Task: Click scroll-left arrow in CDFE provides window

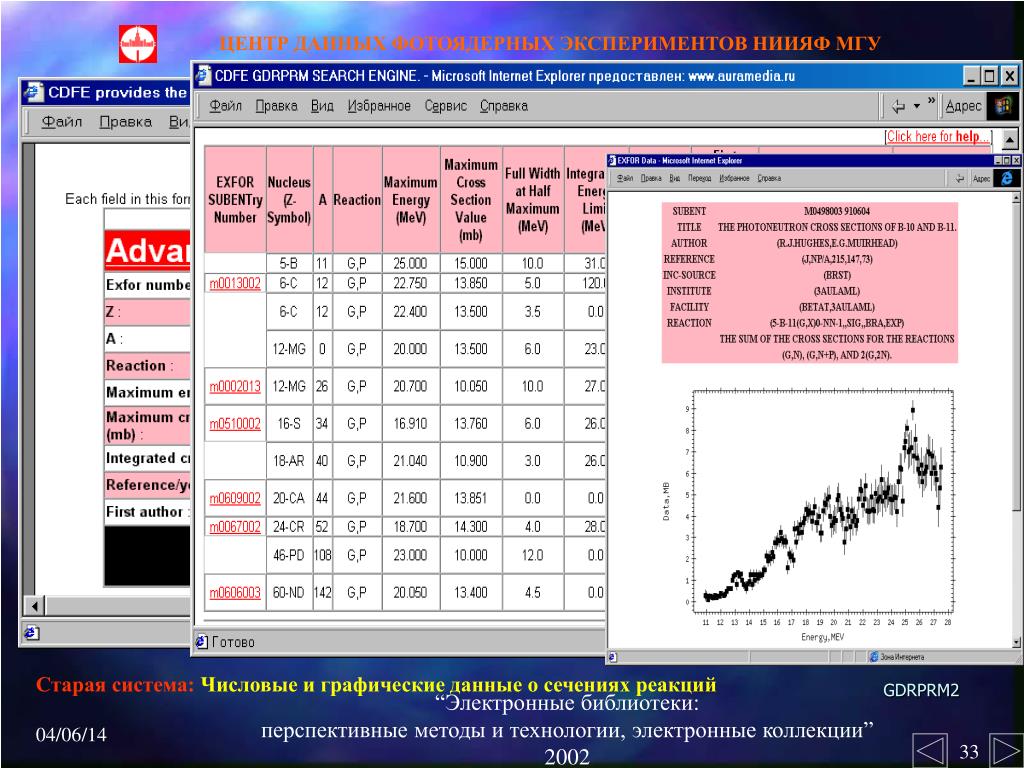Action: (x=35, y=605)
